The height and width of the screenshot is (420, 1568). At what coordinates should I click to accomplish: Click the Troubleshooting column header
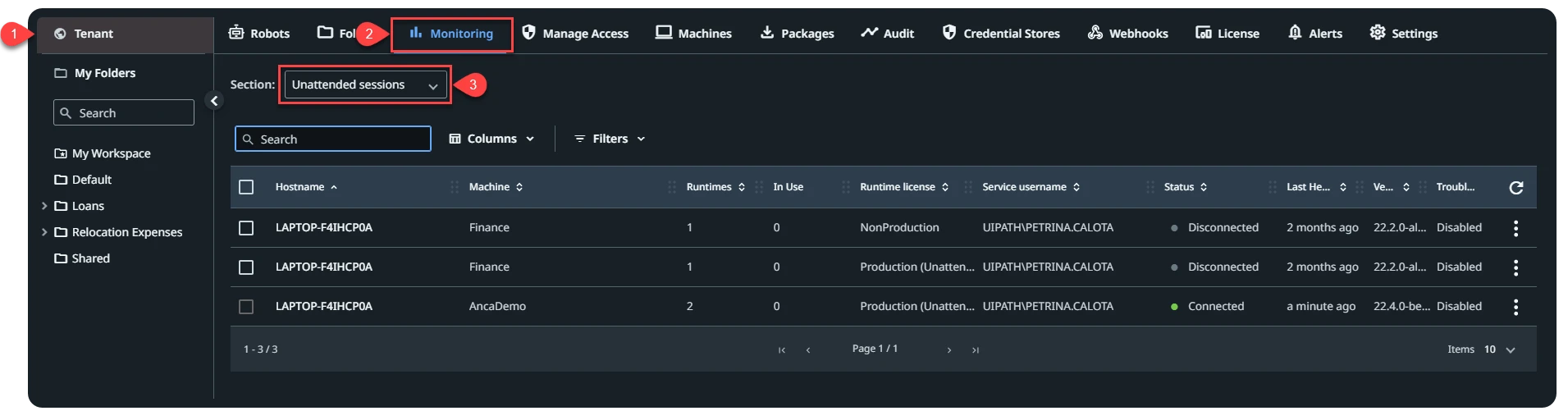1455,187
